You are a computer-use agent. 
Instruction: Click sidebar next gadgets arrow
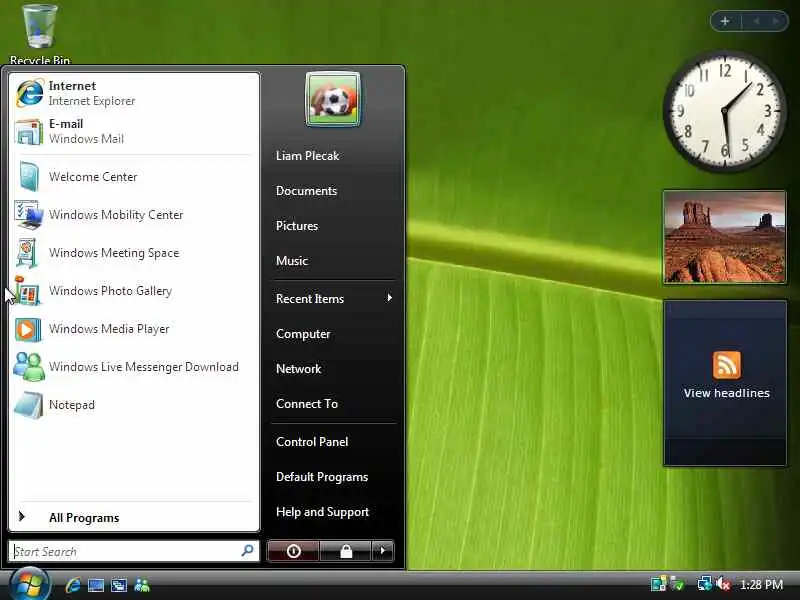pos(776,21)
